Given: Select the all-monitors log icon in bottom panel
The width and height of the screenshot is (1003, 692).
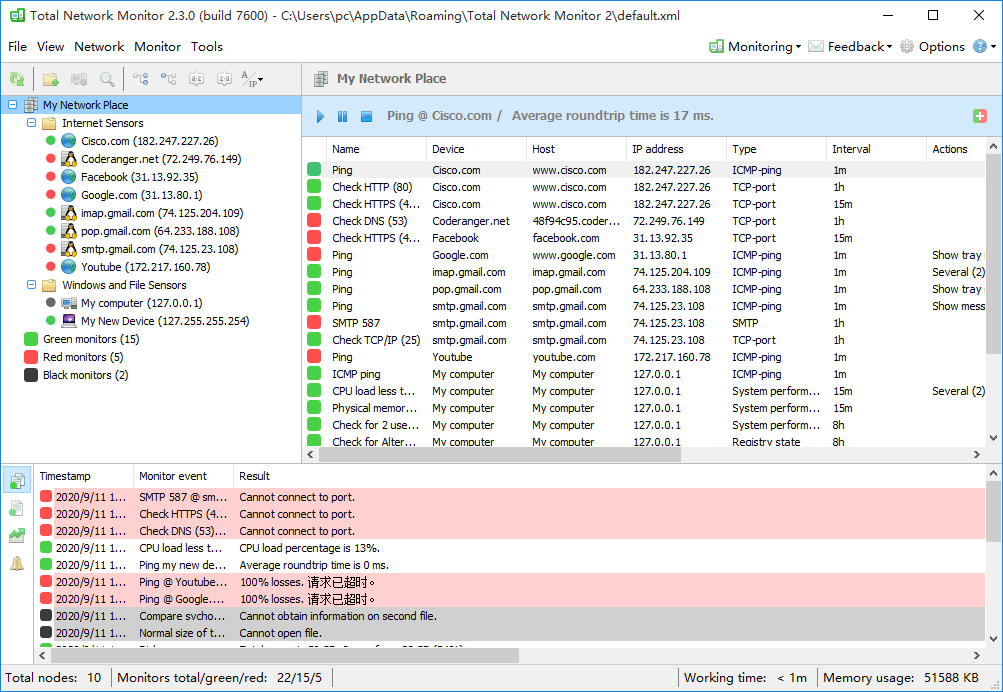Looking at the screenshot, I should pos(17,480).
